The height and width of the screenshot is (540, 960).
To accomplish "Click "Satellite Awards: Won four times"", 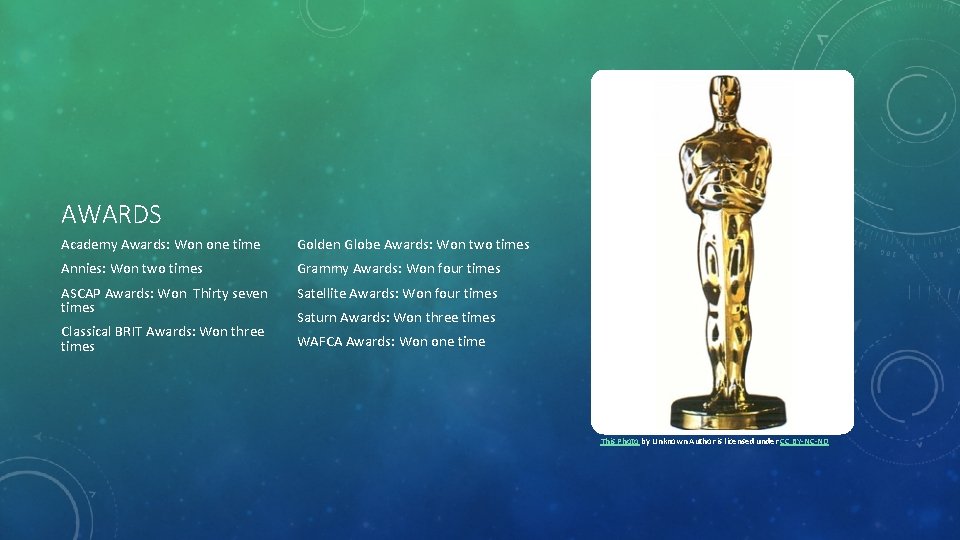I will click(x=397, y=293).
